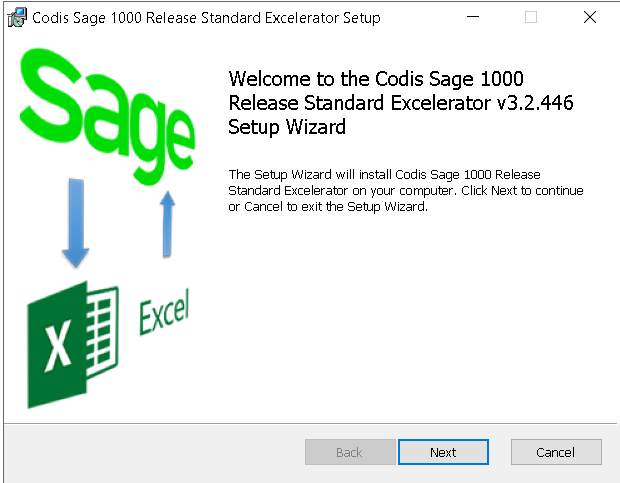Click the 'Excel' text label in banner
Image resolution: width=620 pixels, height=483 pixels.
pyautogui.click(x=164, y=312)
